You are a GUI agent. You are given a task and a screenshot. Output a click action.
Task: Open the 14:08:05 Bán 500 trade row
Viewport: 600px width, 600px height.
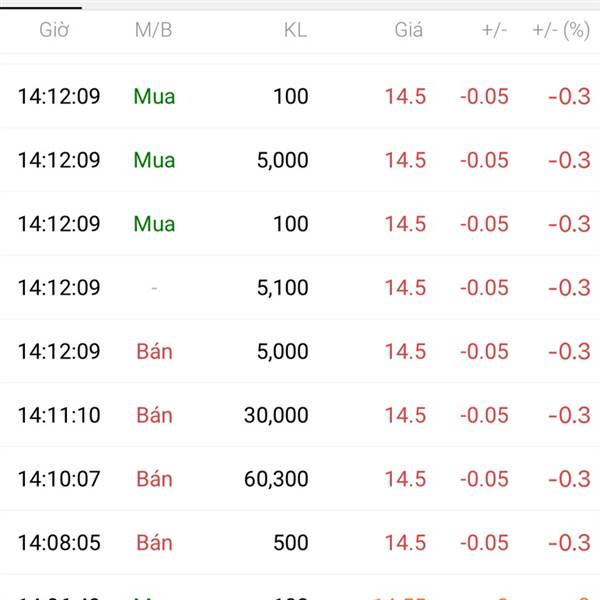[x=300, y=542]
